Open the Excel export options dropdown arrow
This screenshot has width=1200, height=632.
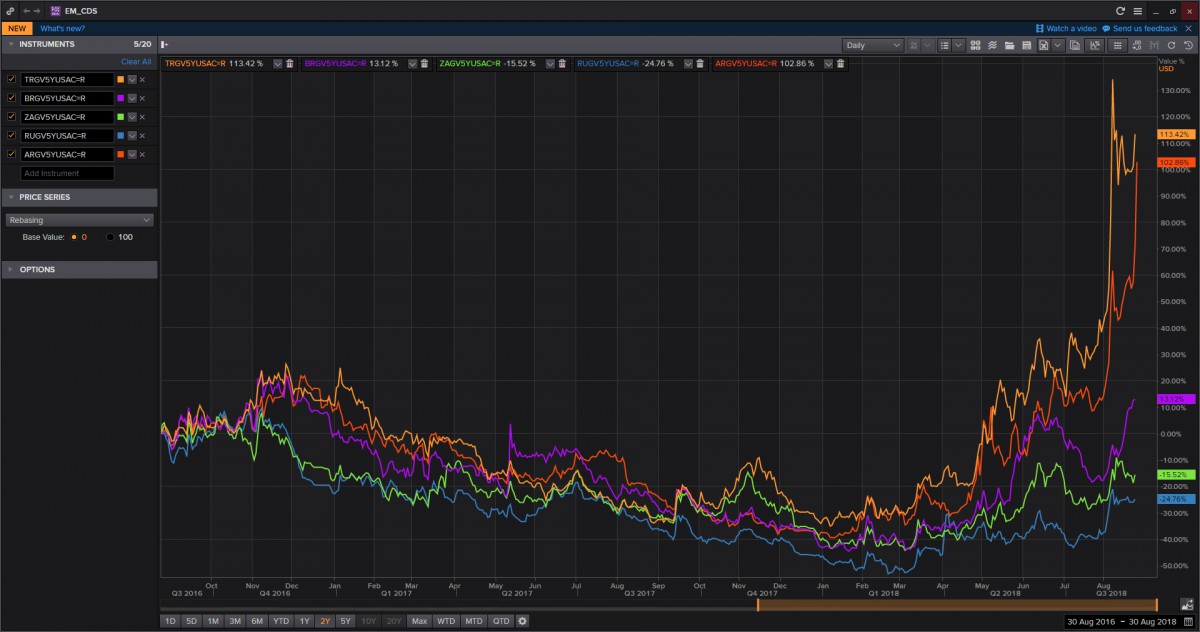1057,45
